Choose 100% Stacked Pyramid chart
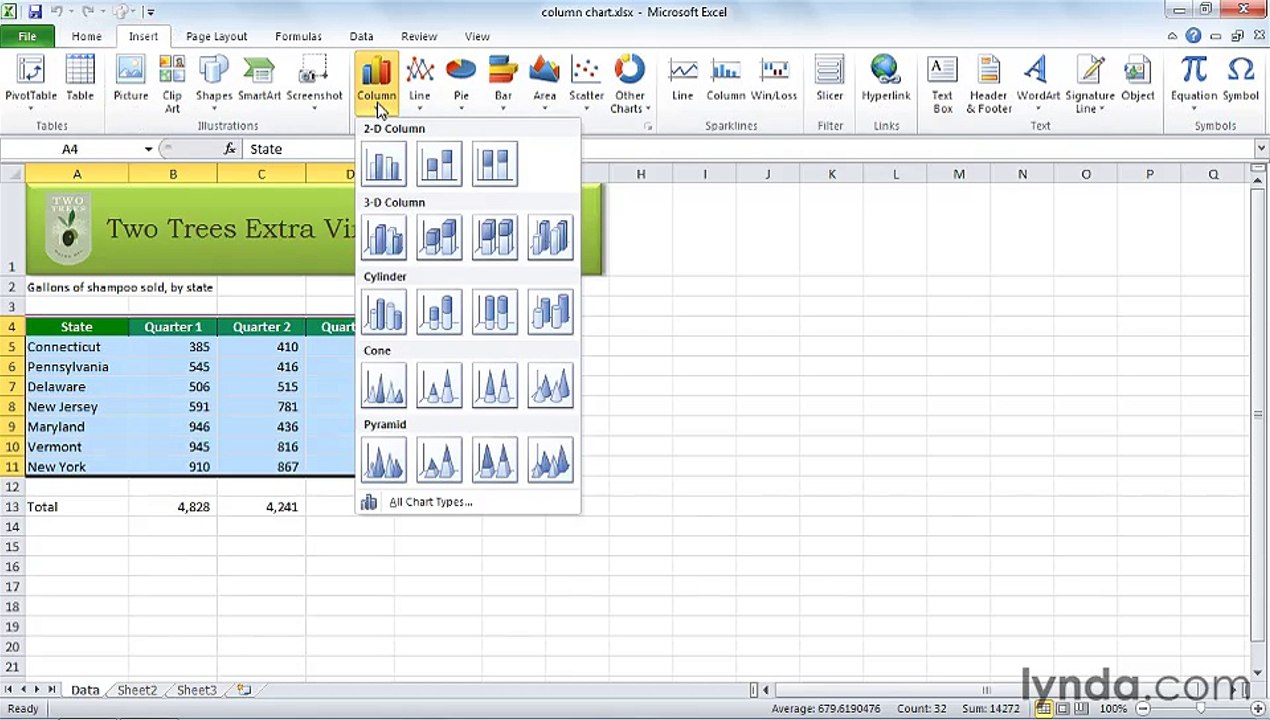The image size is (1270, 720). pos(495,460)
